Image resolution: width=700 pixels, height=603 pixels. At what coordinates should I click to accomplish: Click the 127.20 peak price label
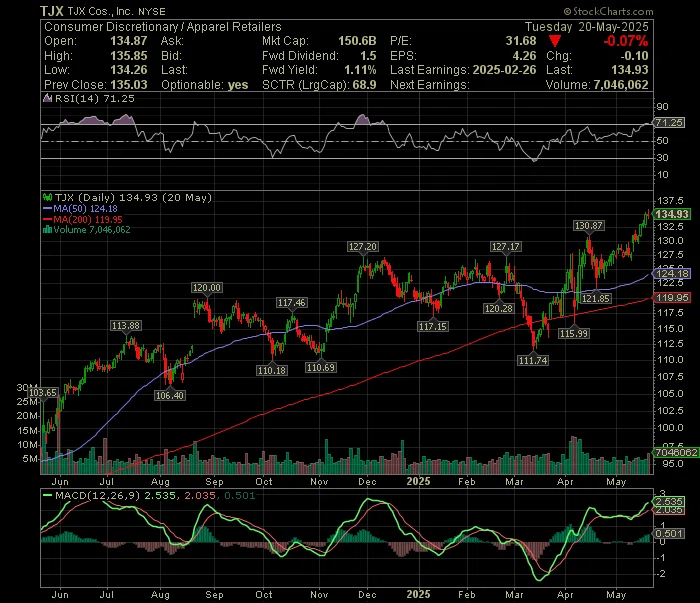tap(362, 247)
